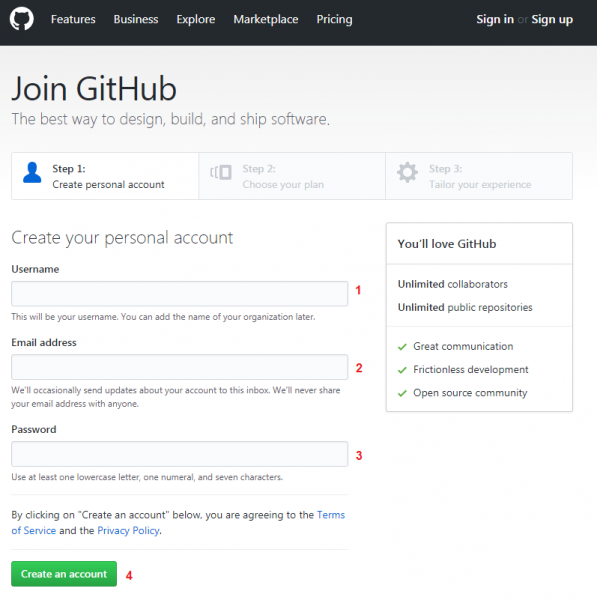597x600 pixels.
Task: Click the email hint about occasional updates
Action: [176, 397]
